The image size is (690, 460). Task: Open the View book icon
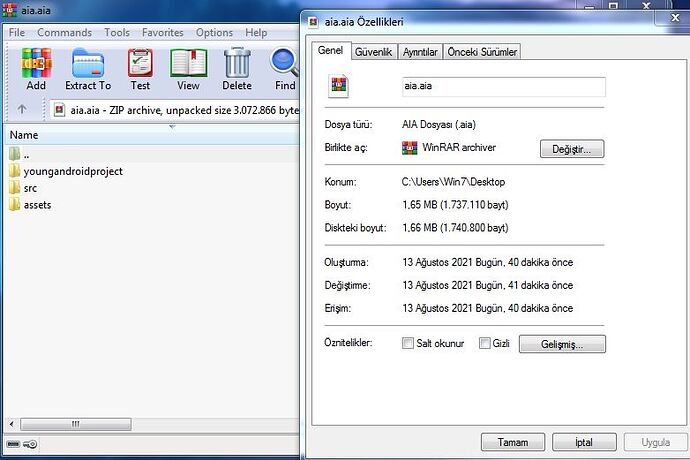tap(188, 63)
